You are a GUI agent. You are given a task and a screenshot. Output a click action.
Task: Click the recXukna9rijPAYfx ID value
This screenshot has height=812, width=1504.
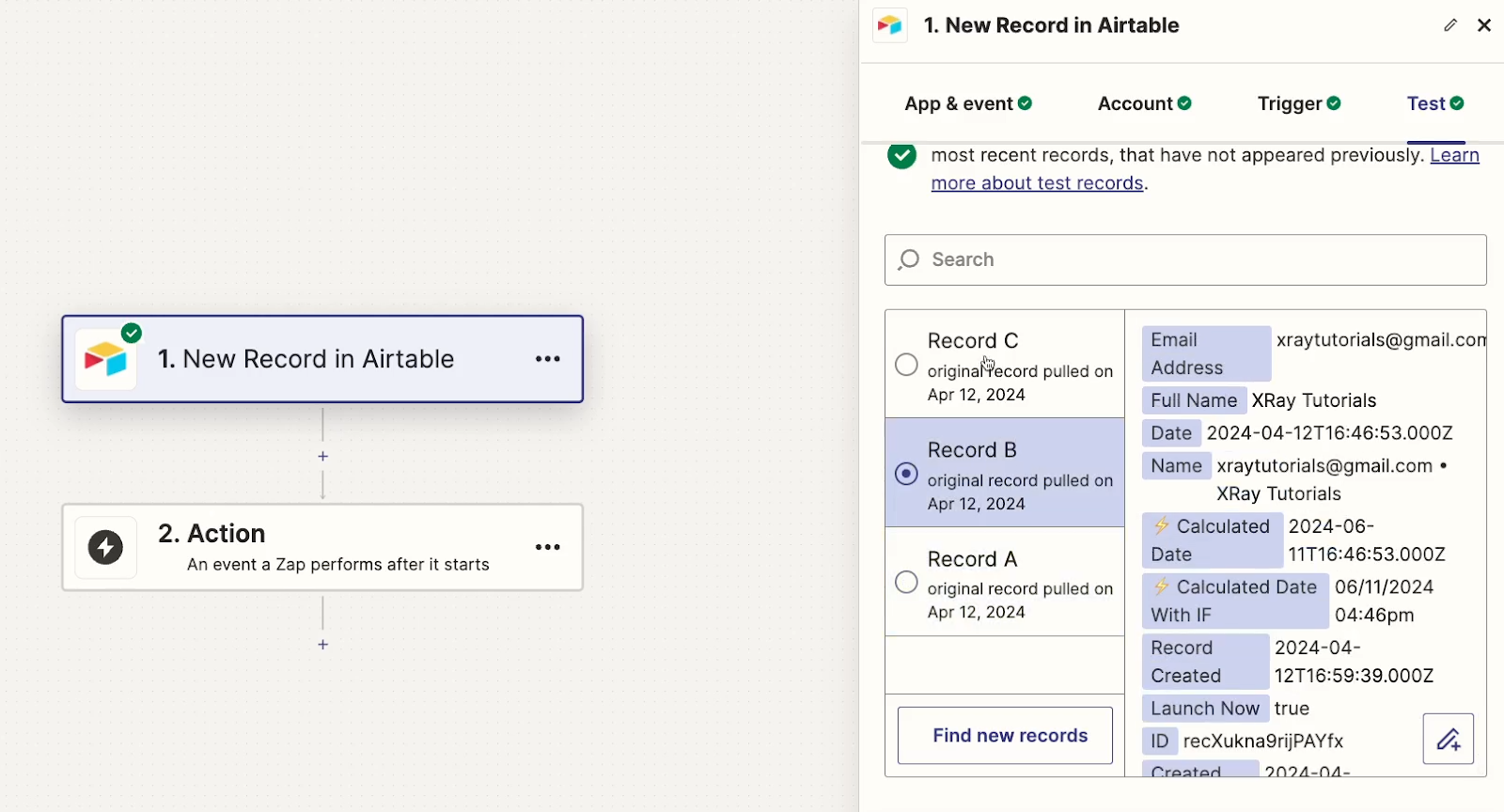point(1263,742)
